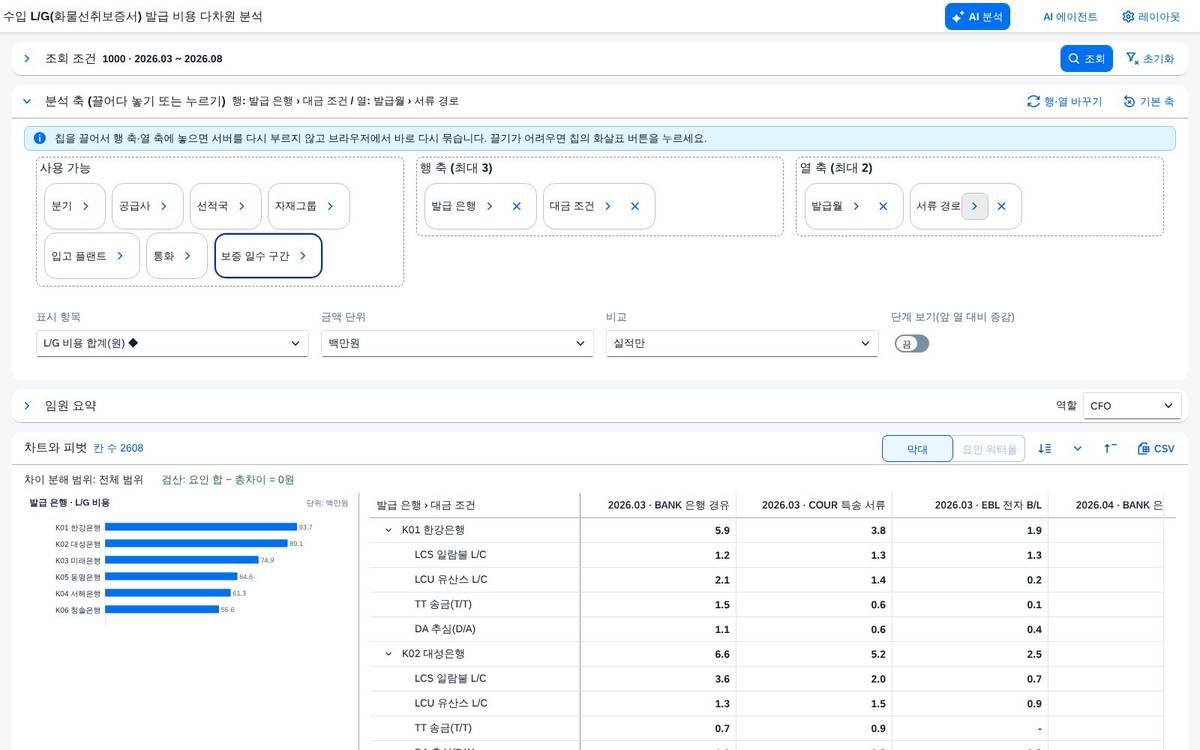This screenshot has height=750, width=1200.
Task: Move 선적국 chip with its arrow
Action: tap(241, 206)
